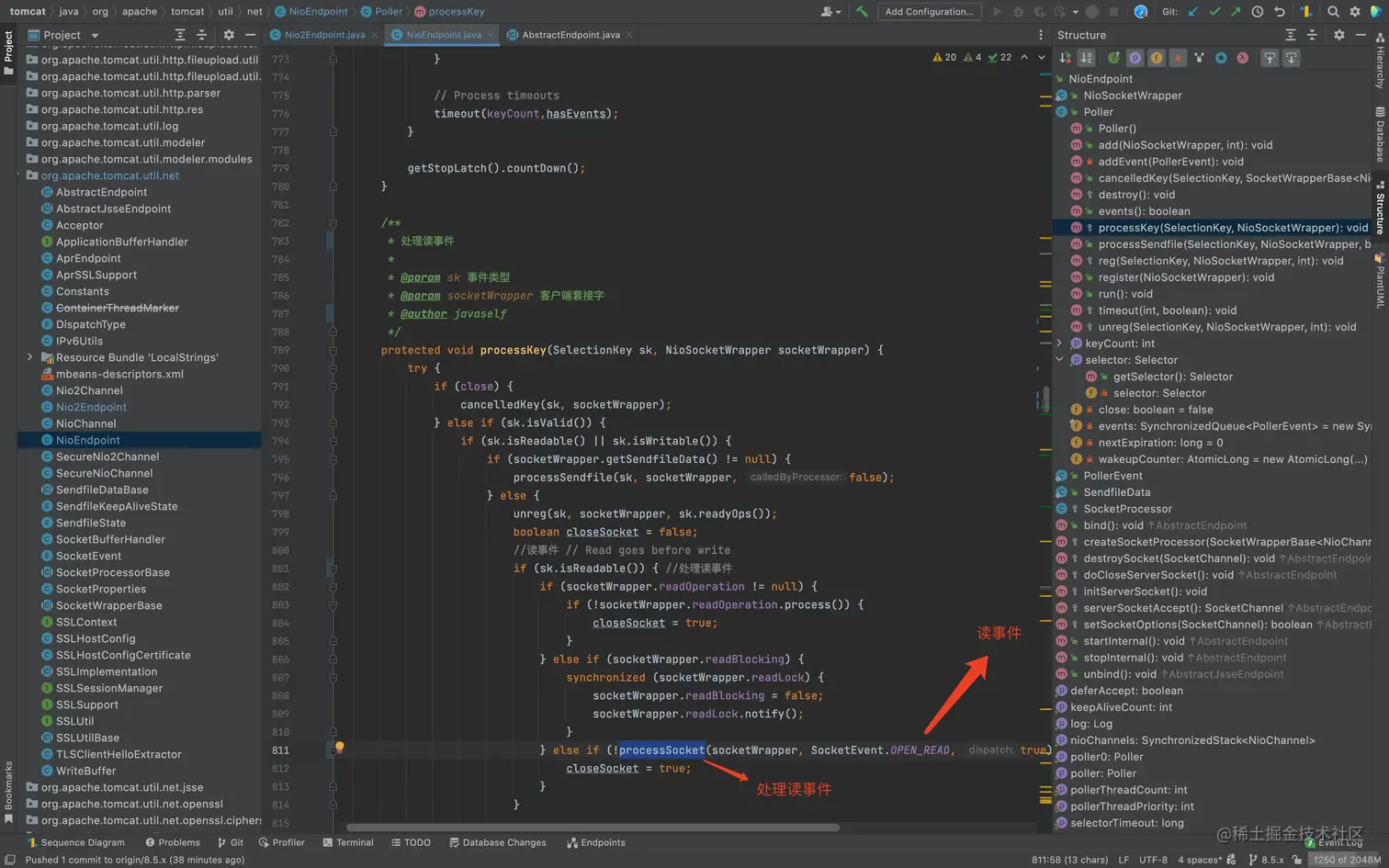The height and width of the screenshot is (868, 1389).
Task: Open the user account icon in toolbar
Action: pos(830,12)
